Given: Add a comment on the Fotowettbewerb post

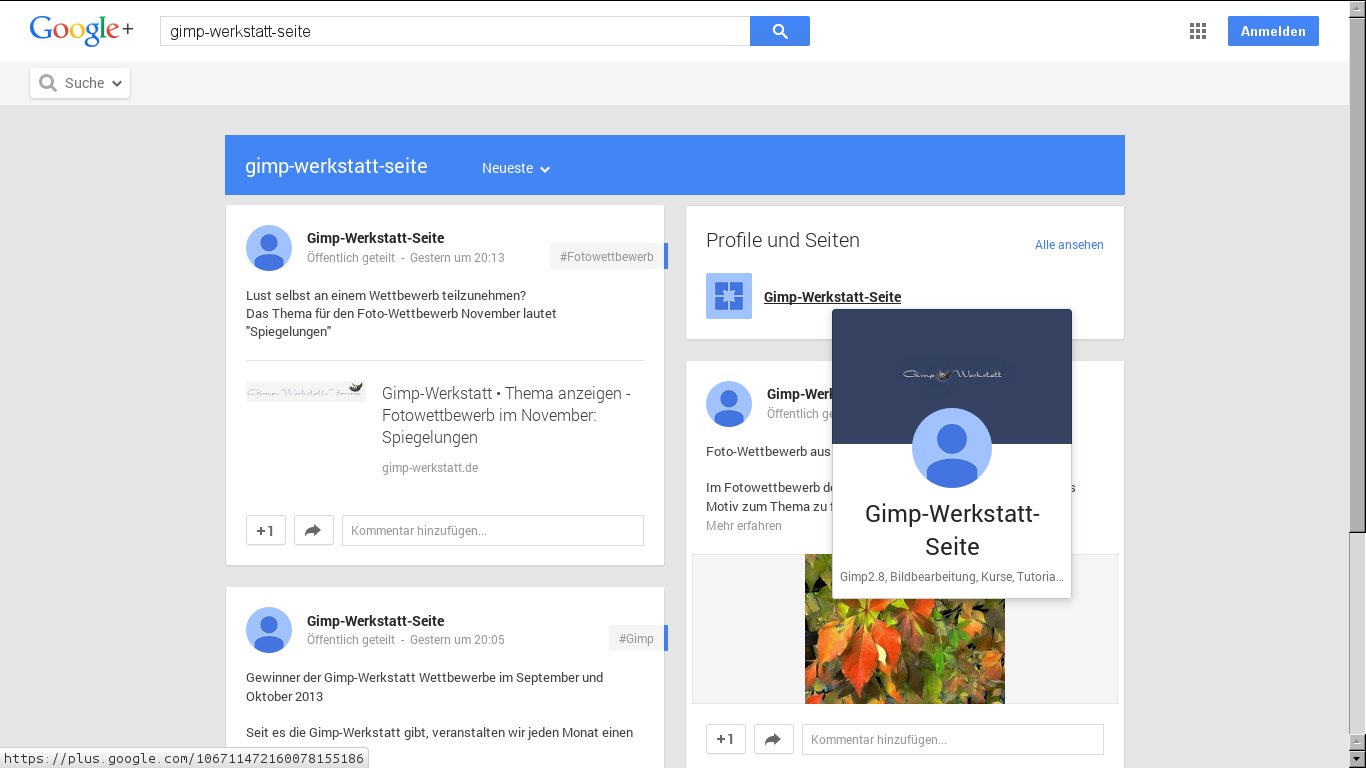Looking at the screenshot, I should pos(493,530).
